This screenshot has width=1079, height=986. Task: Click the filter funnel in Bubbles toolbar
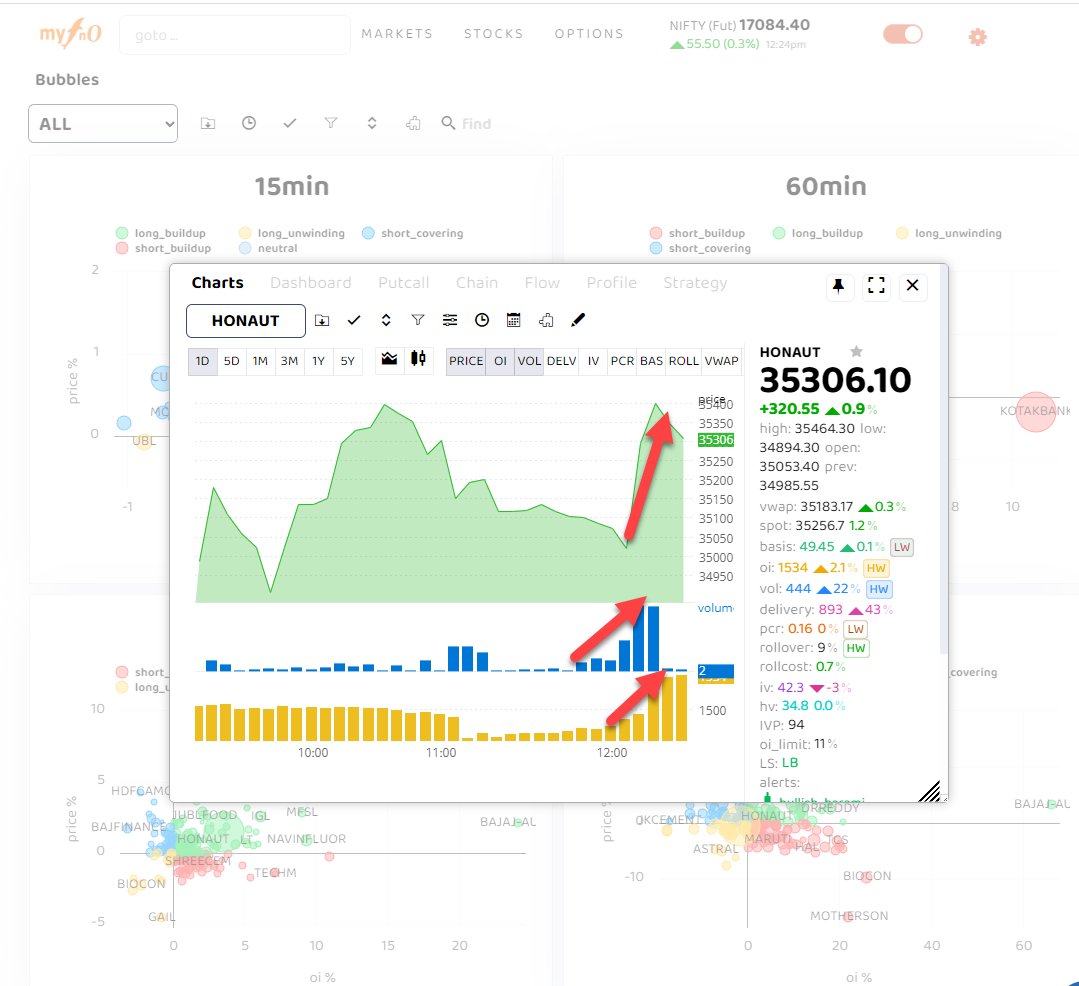click(x=331, y=122)
